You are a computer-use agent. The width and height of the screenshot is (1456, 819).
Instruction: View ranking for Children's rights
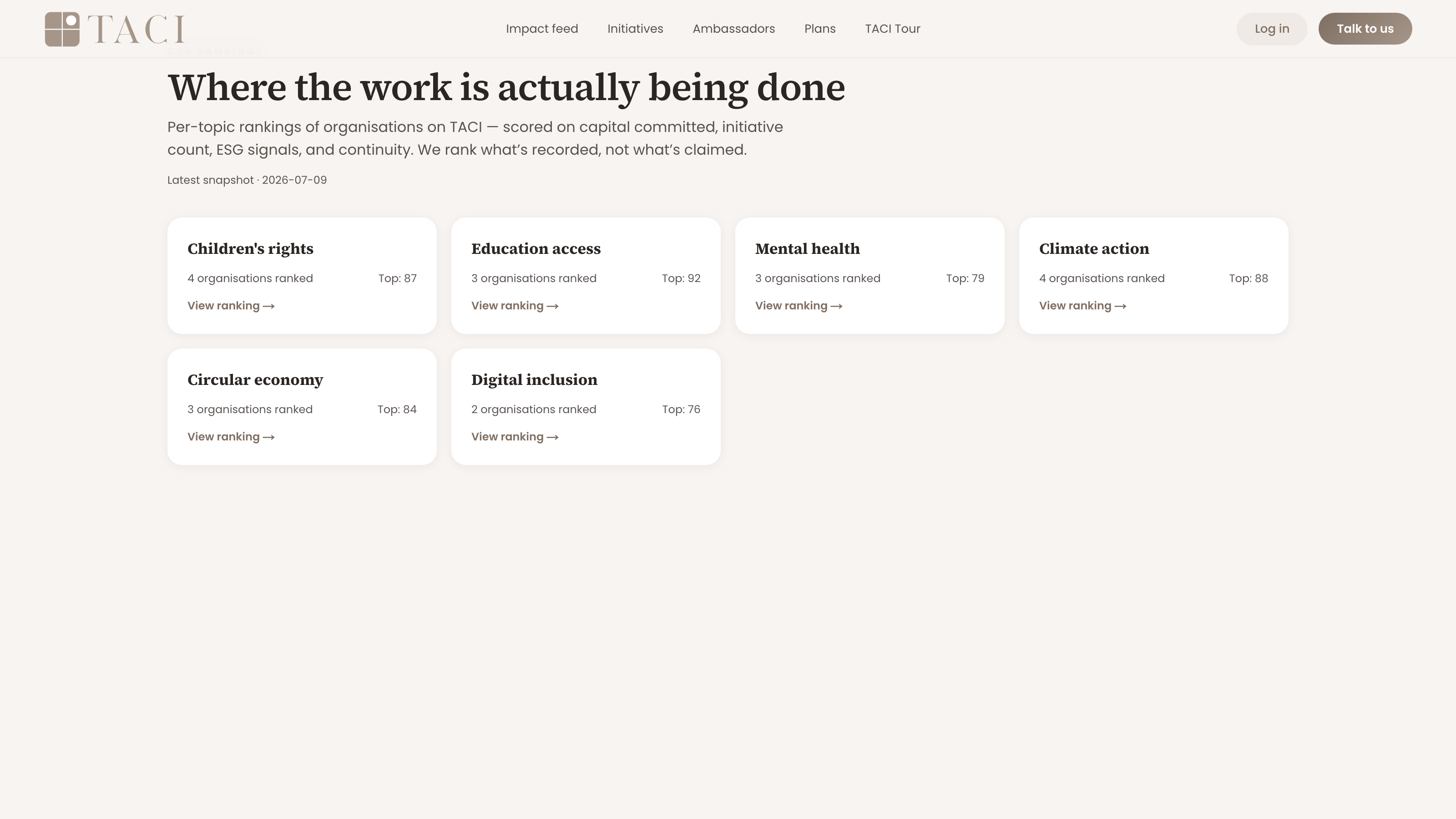pyautogui.click(x=231, y=306)
